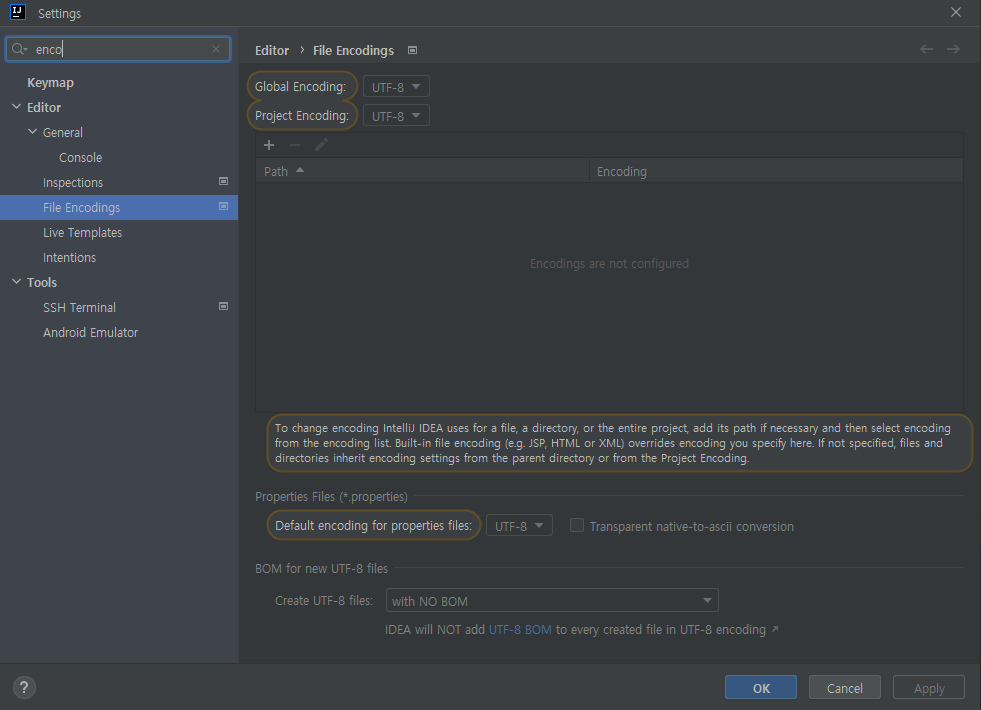Click project icon on SSH Terminal row

click(x=223, y=307)
